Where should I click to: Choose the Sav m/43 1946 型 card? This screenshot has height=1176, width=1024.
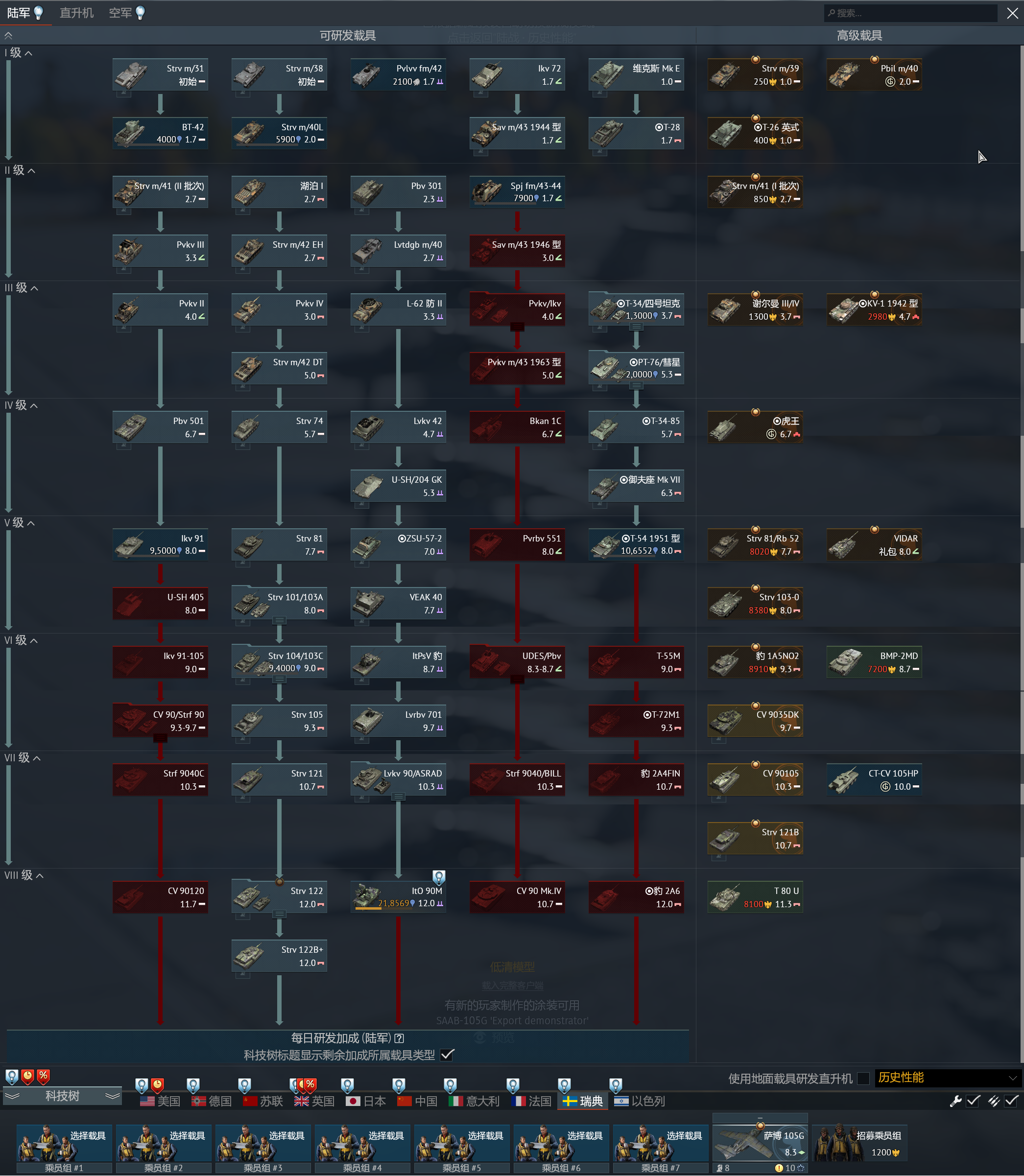coord(517,251)
